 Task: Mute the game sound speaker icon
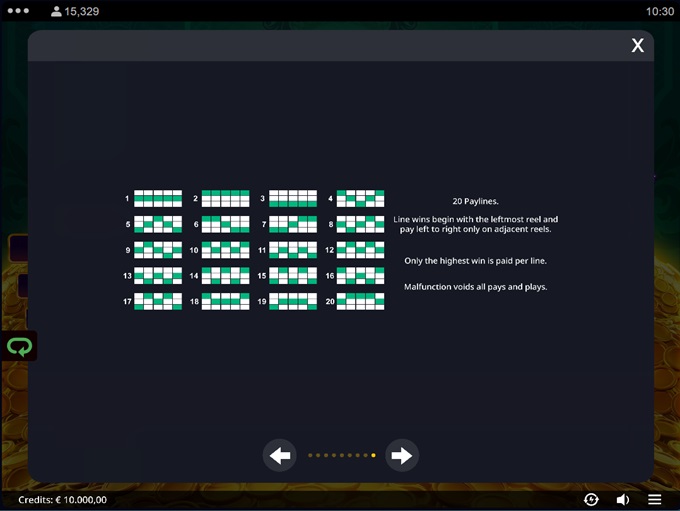(623, 500)
